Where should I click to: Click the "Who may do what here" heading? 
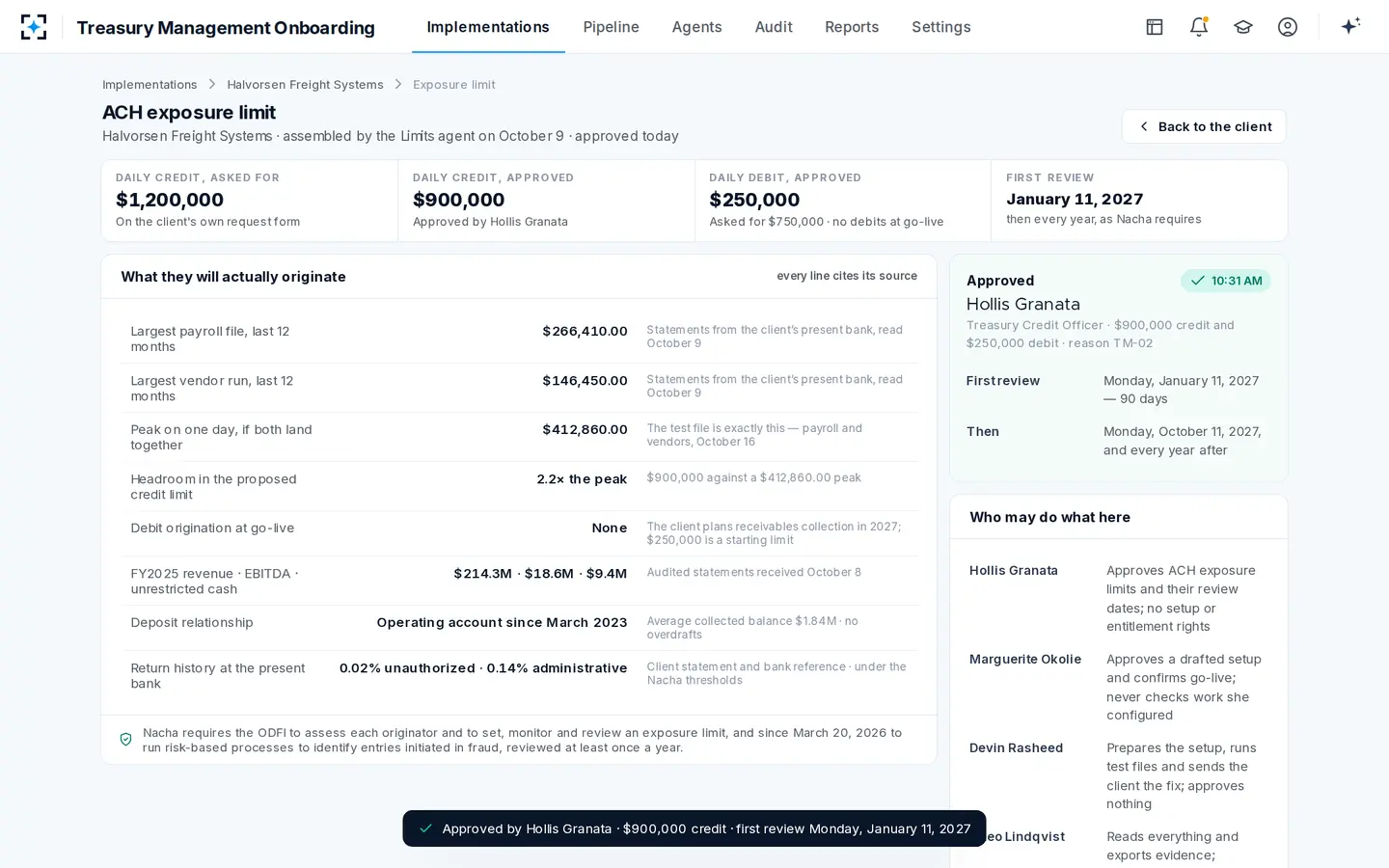tap(1049, 517)
